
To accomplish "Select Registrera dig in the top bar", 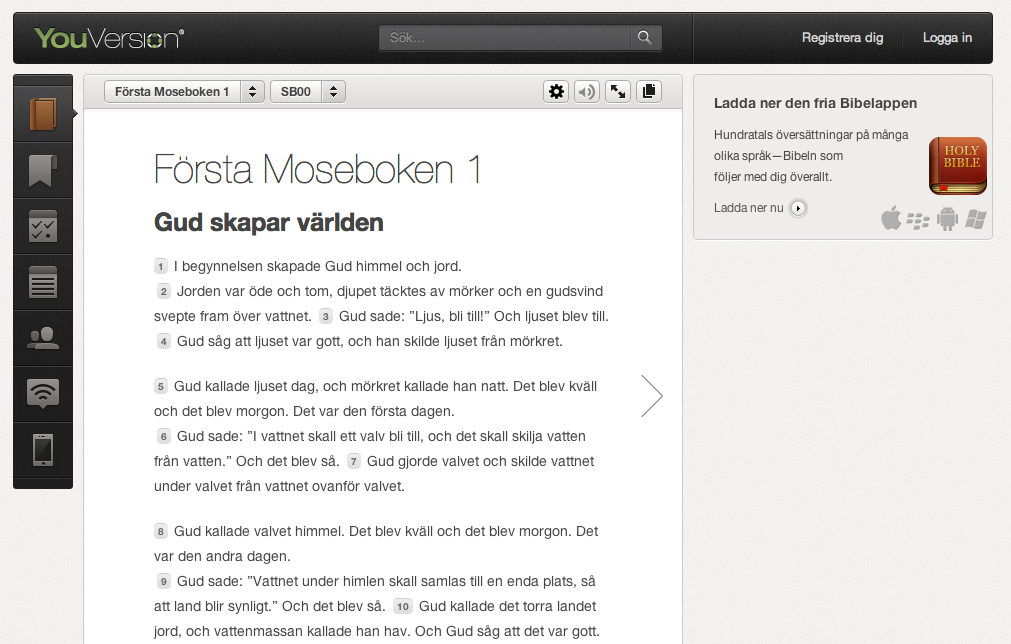I will pos(842,37).
